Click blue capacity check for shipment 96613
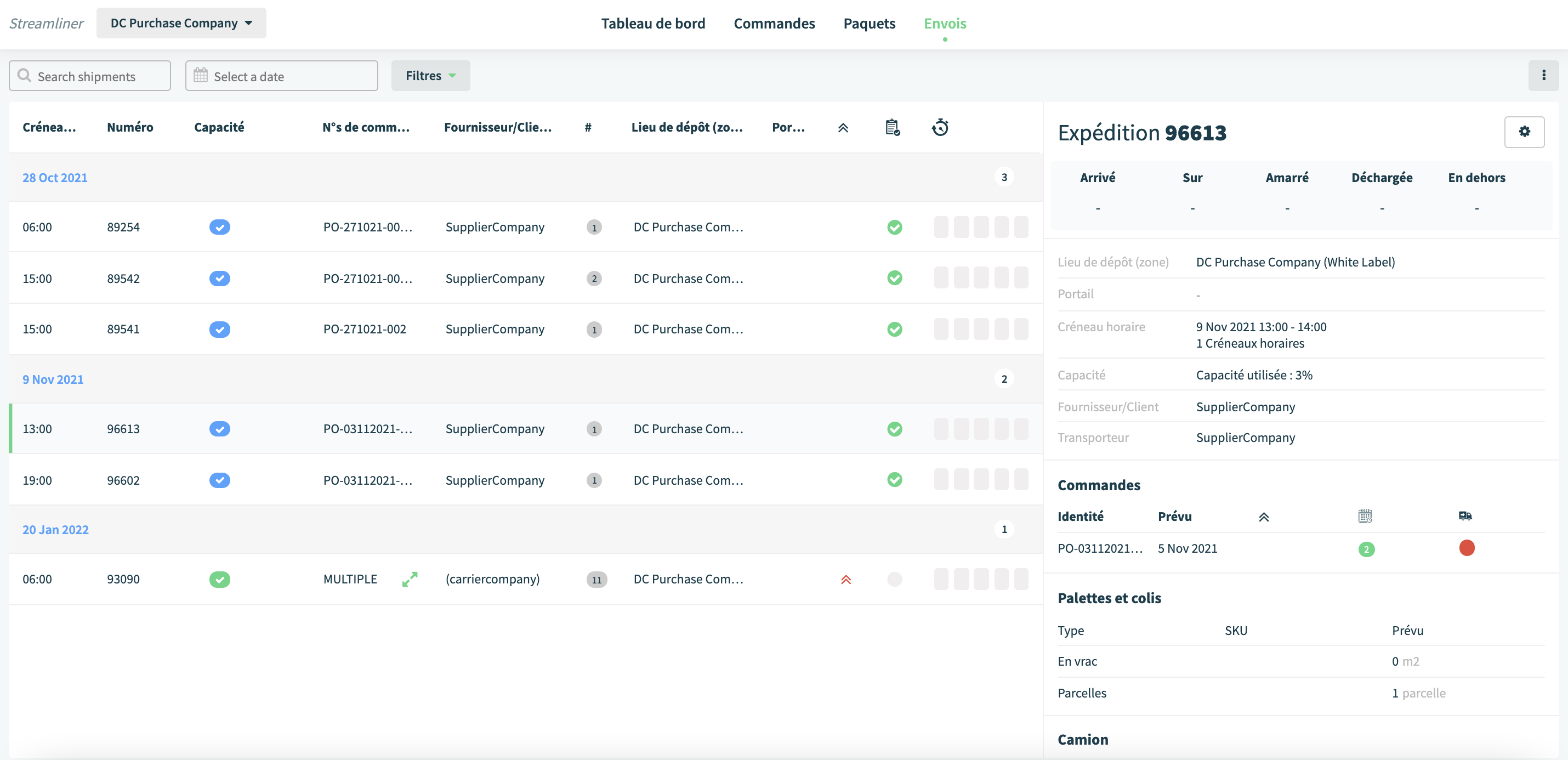 coord(219,429)
